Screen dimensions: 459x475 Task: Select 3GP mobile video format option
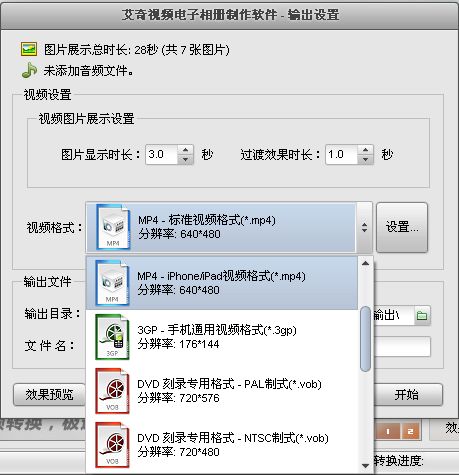coord(222,337)
